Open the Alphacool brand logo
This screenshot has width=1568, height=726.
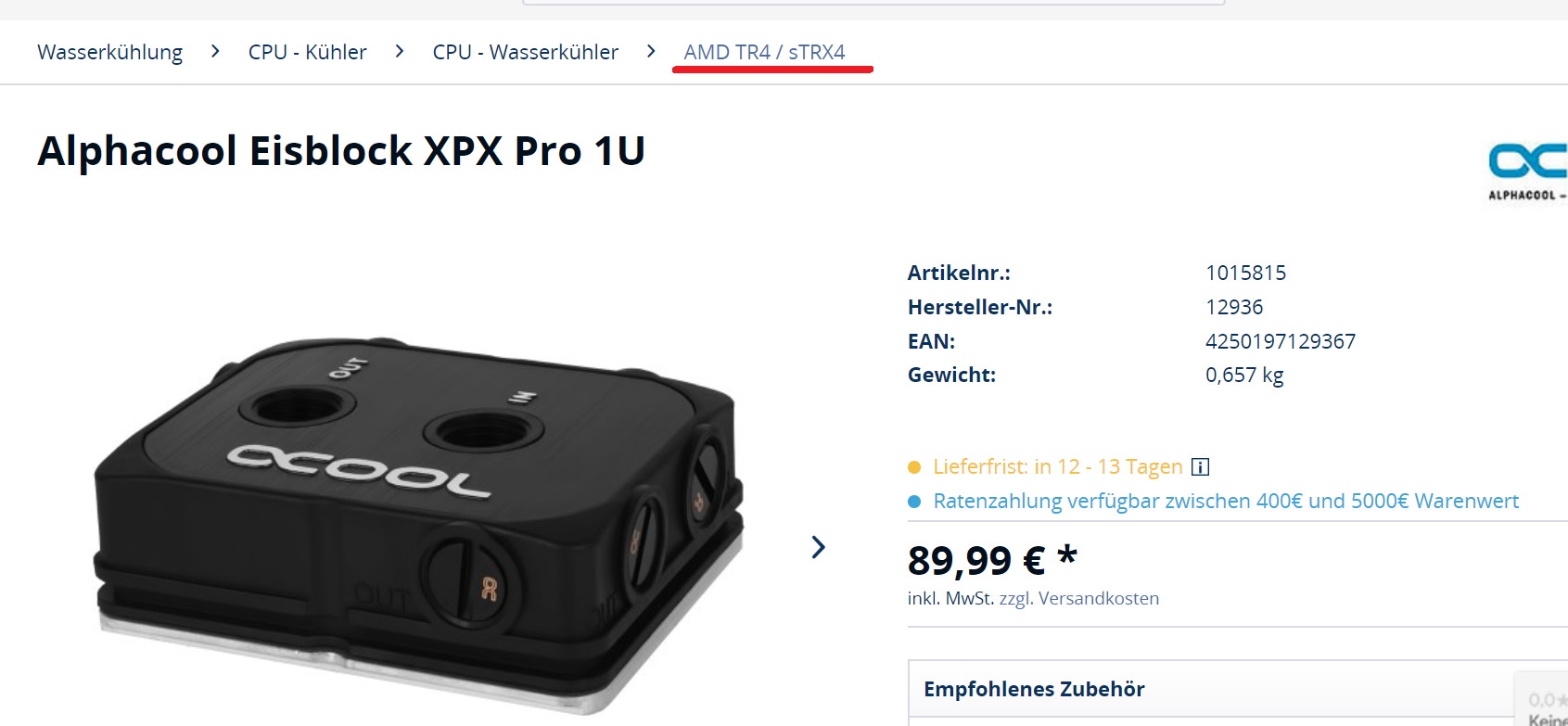point(1527,172)
